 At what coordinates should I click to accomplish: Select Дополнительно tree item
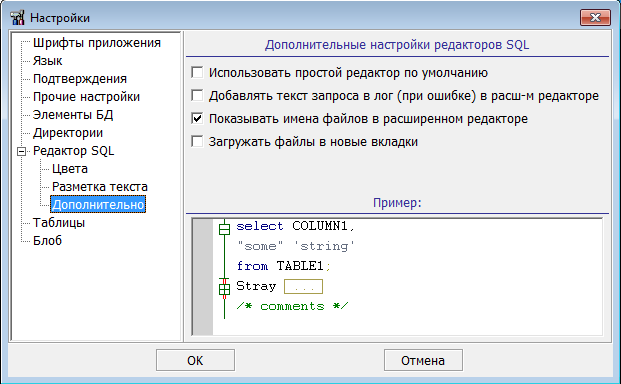(x=98, y=205)
